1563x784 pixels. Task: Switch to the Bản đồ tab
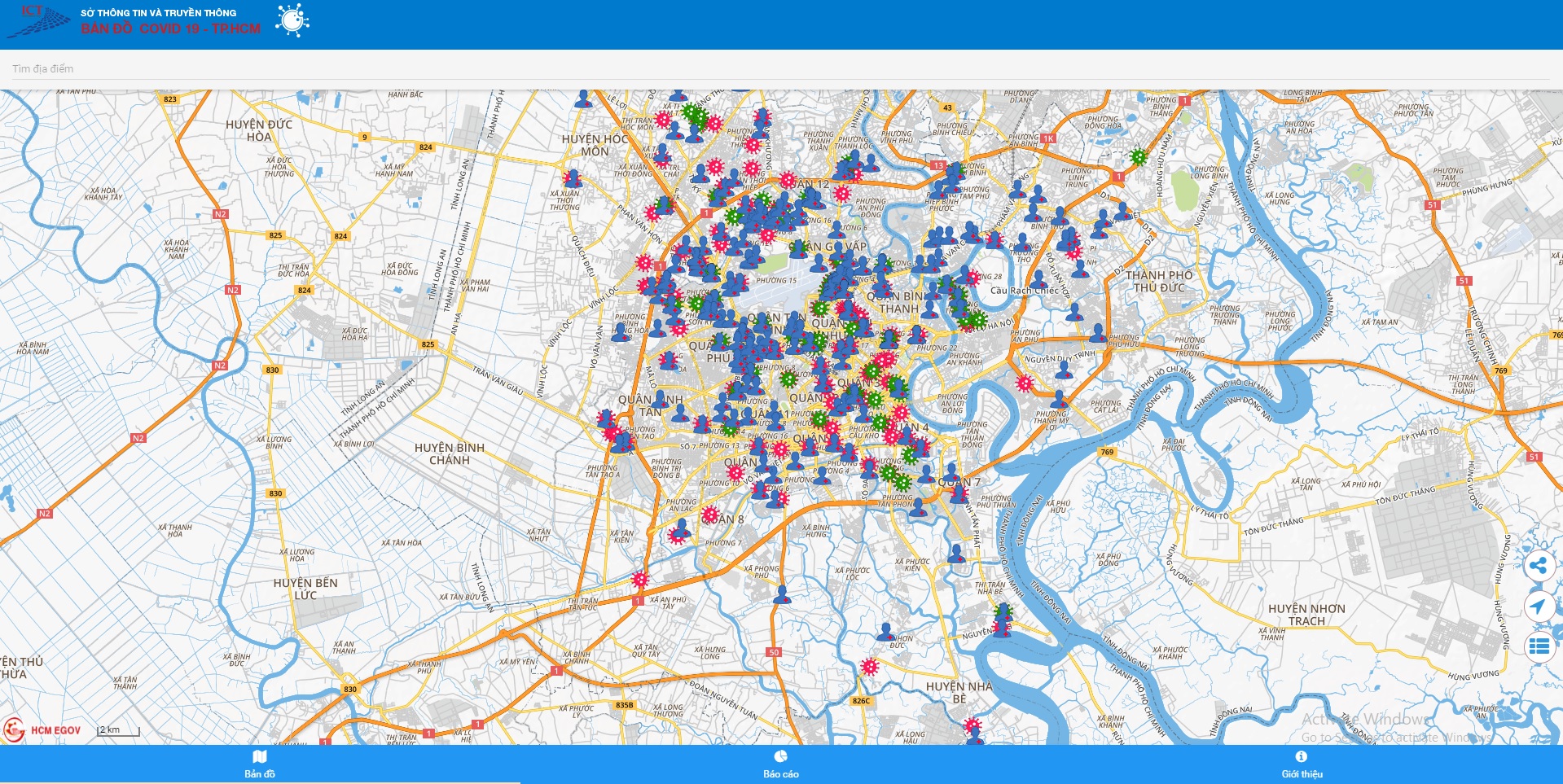[260, 764]
